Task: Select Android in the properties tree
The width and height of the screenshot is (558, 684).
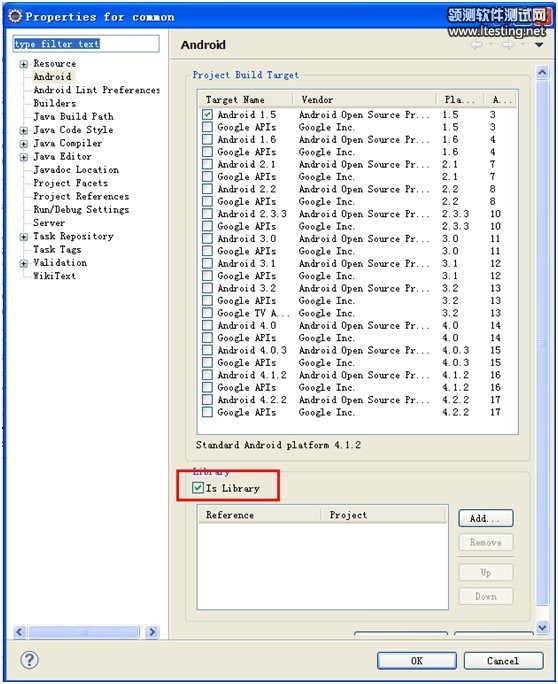Action: tap(52, 77)
